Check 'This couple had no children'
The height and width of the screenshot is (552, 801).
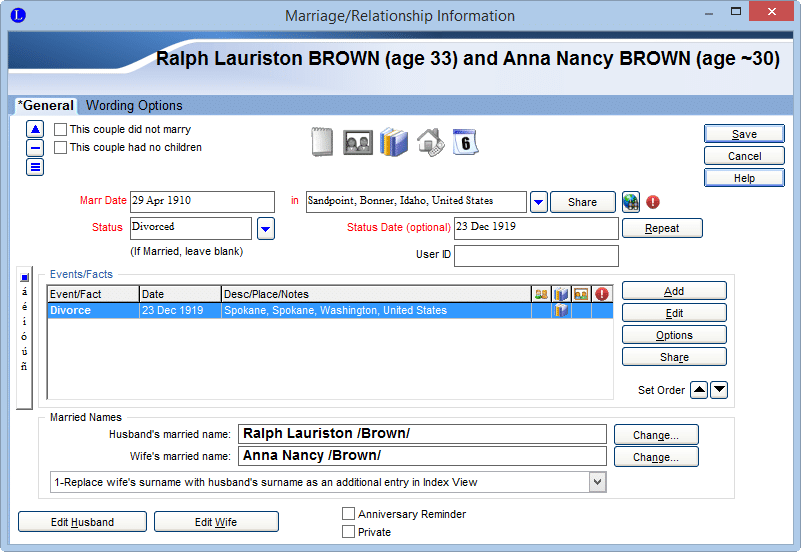pos(61,148)
